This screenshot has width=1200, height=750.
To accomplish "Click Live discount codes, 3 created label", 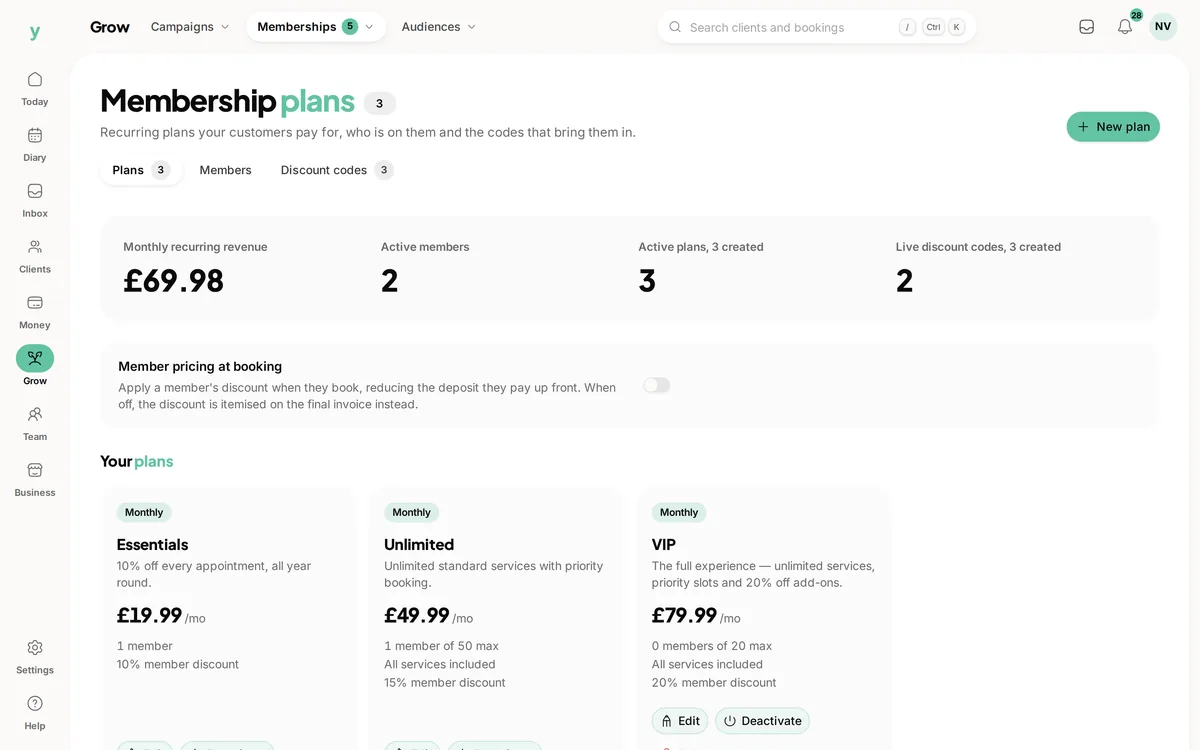I will tap(978, 247).
